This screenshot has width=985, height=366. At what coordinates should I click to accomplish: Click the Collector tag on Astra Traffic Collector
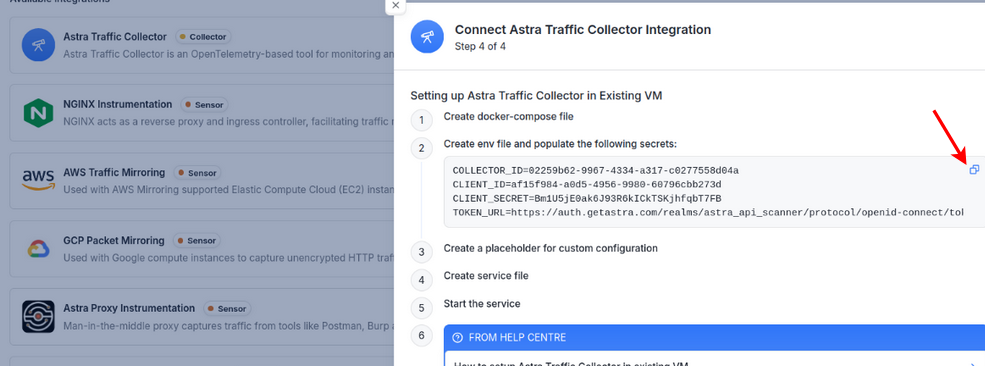203,37
